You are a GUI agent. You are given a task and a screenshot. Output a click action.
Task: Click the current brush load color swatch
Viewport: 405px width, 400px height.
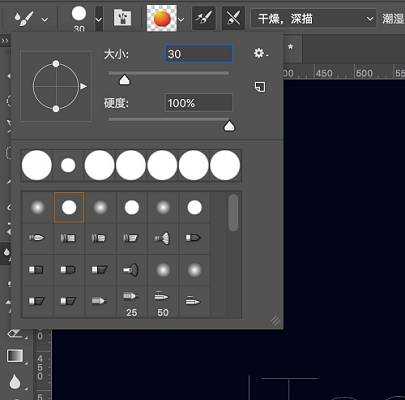click(162, 18)
